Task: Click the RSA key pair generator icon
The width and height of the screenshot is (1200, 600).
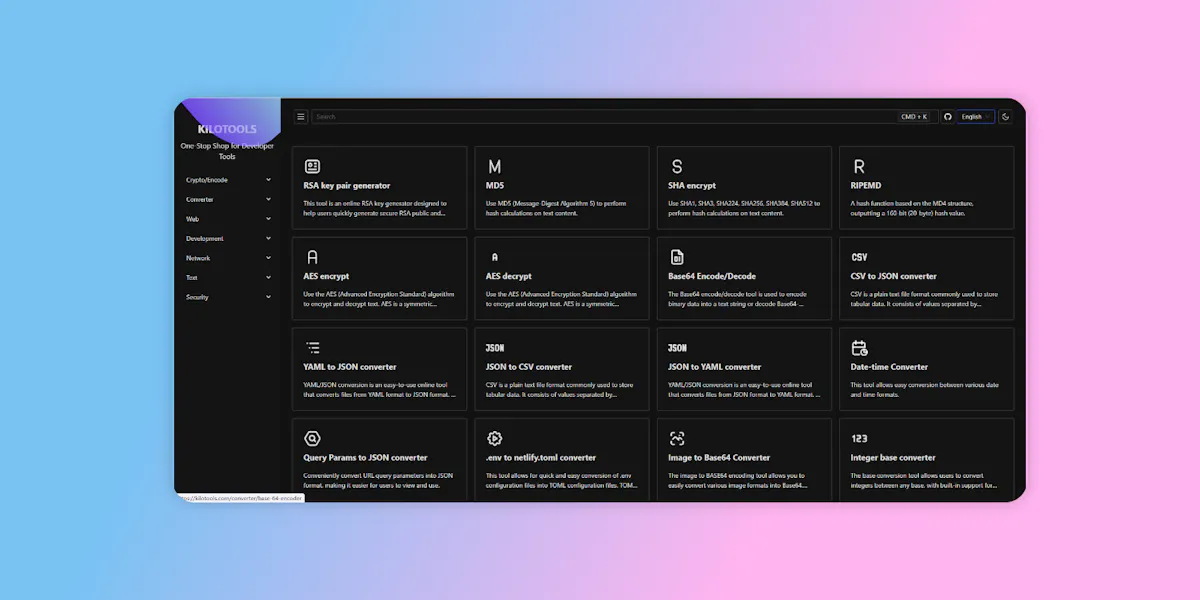Action: (x=312, y=166)
